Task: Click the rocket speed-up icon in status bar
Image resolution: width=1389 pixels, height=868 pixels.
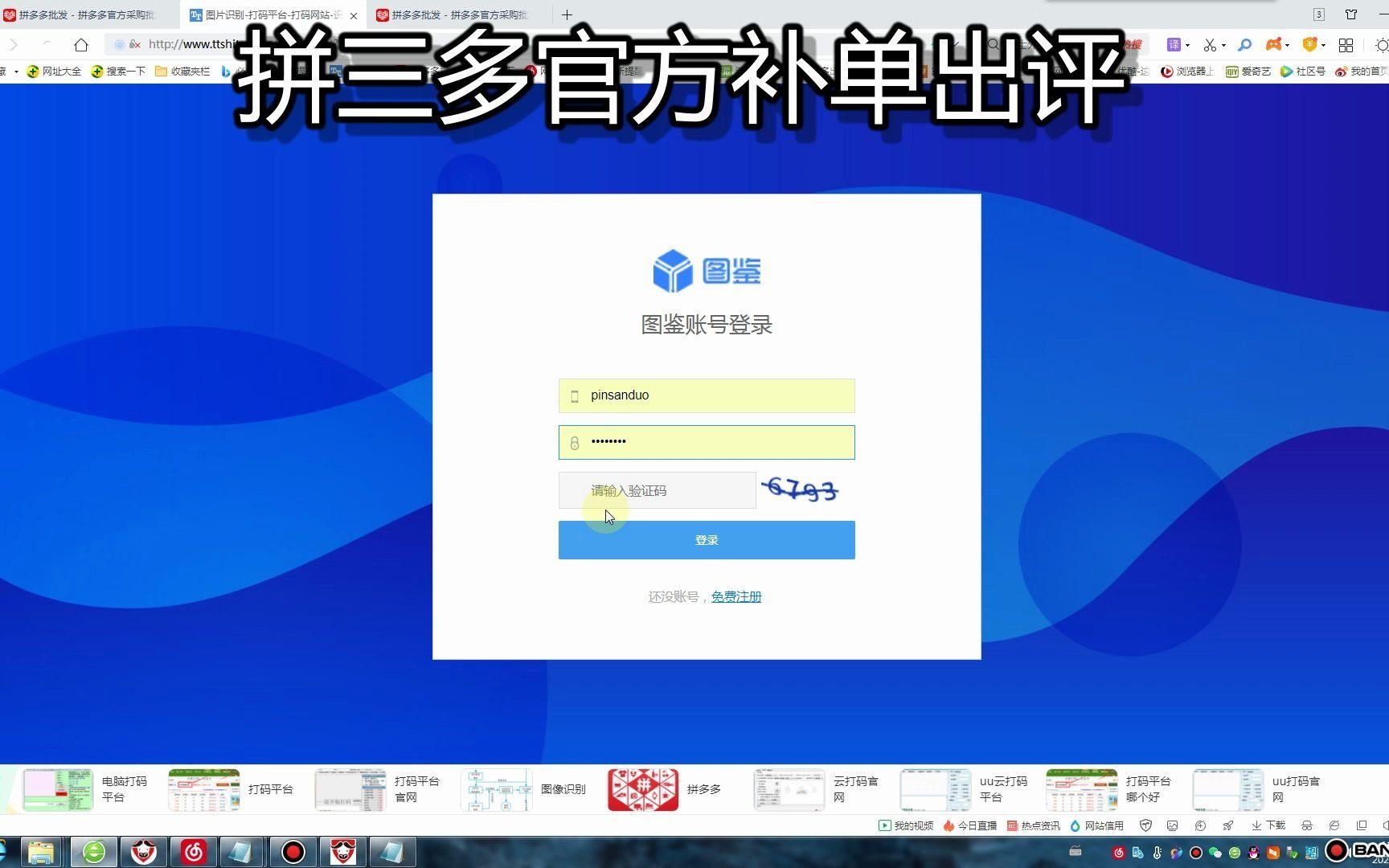Action: pos(1227,825)
